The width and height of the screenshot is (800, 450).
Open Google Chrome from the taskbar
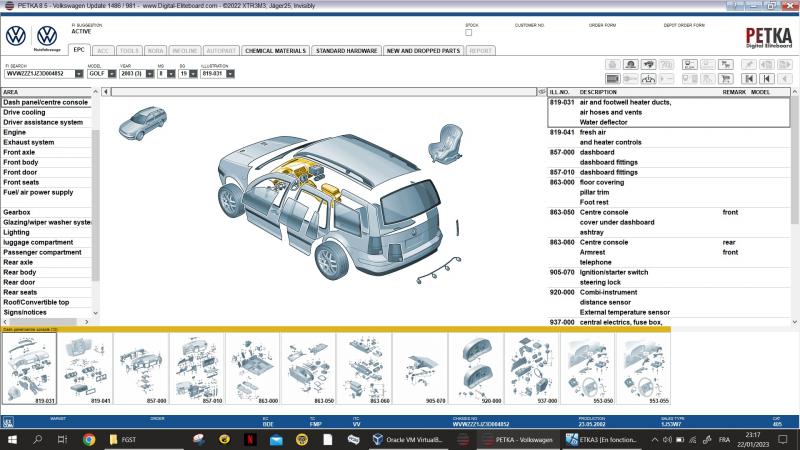[89, 439]
